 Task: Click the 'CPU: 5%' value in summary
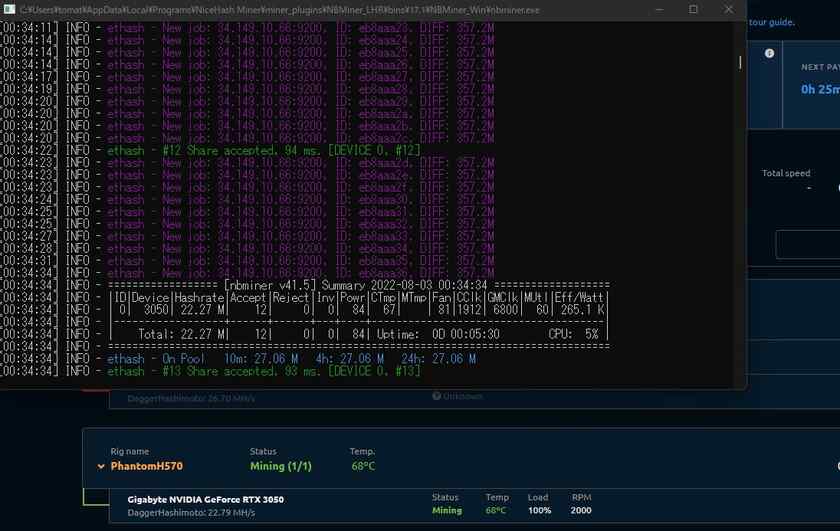[573, 334]
